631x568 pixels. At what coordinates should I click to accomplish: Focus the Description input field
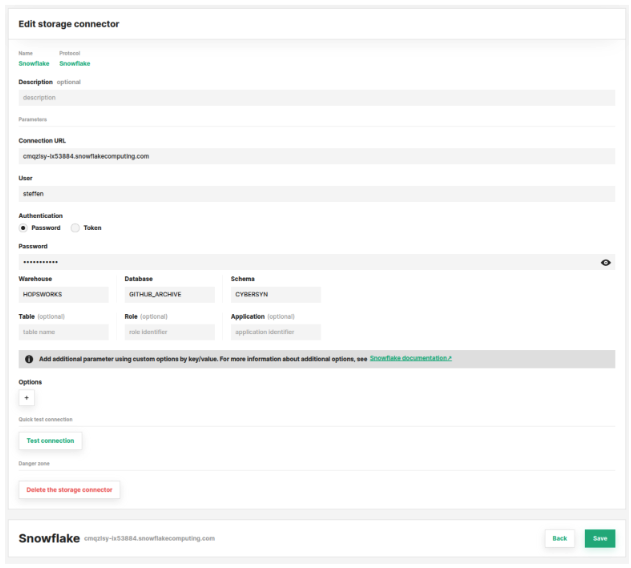[316, 98]
